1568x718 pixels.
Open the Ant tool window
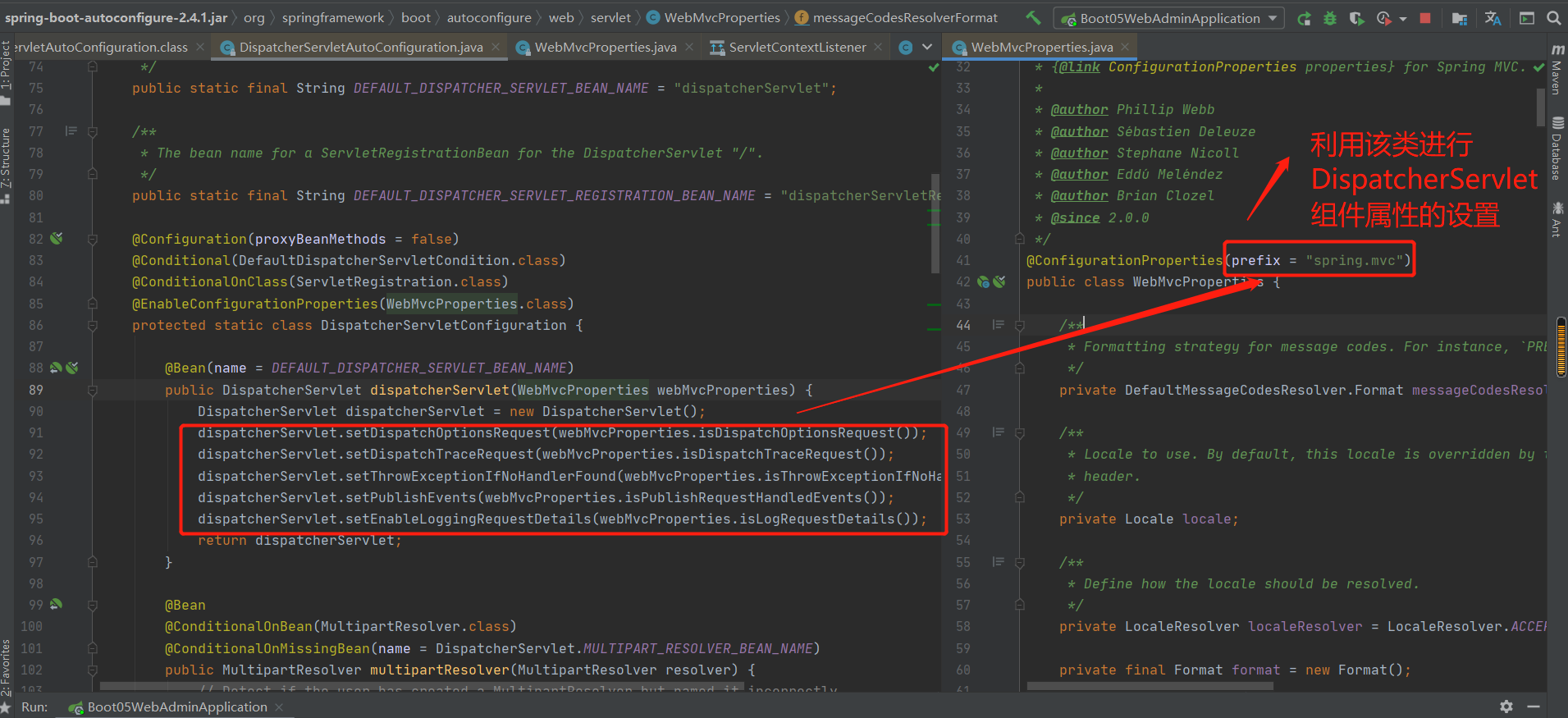pyautogui.click(x=1557, y=220)
